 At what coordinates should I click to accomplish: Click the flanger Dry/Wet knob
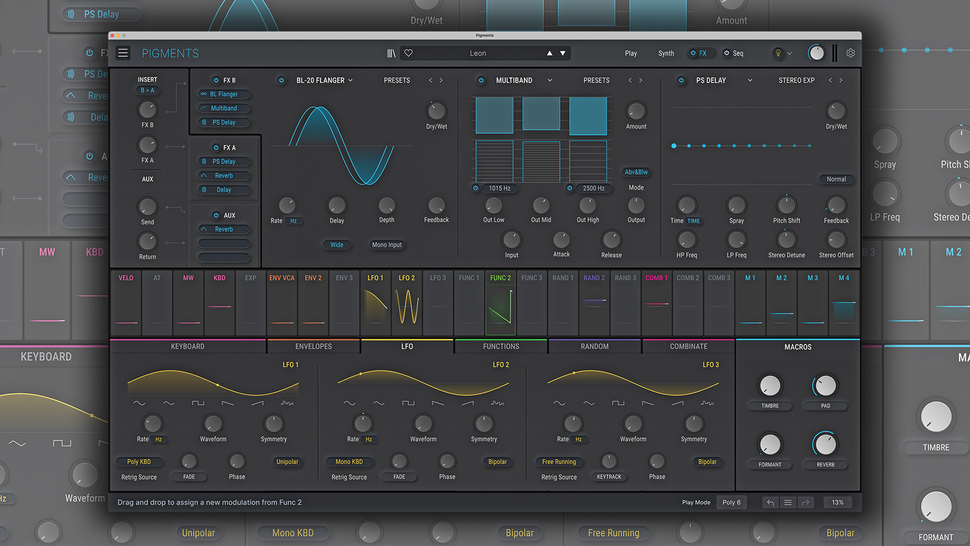[436, 111]
